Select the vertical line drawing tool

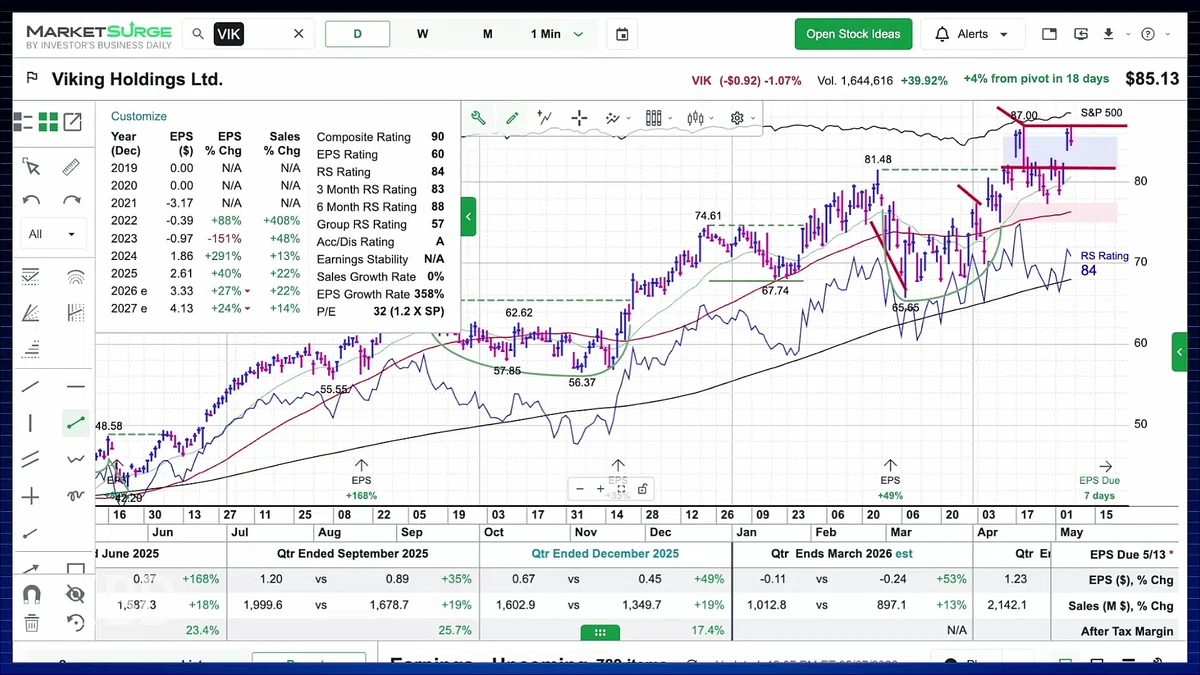(31, 423)
